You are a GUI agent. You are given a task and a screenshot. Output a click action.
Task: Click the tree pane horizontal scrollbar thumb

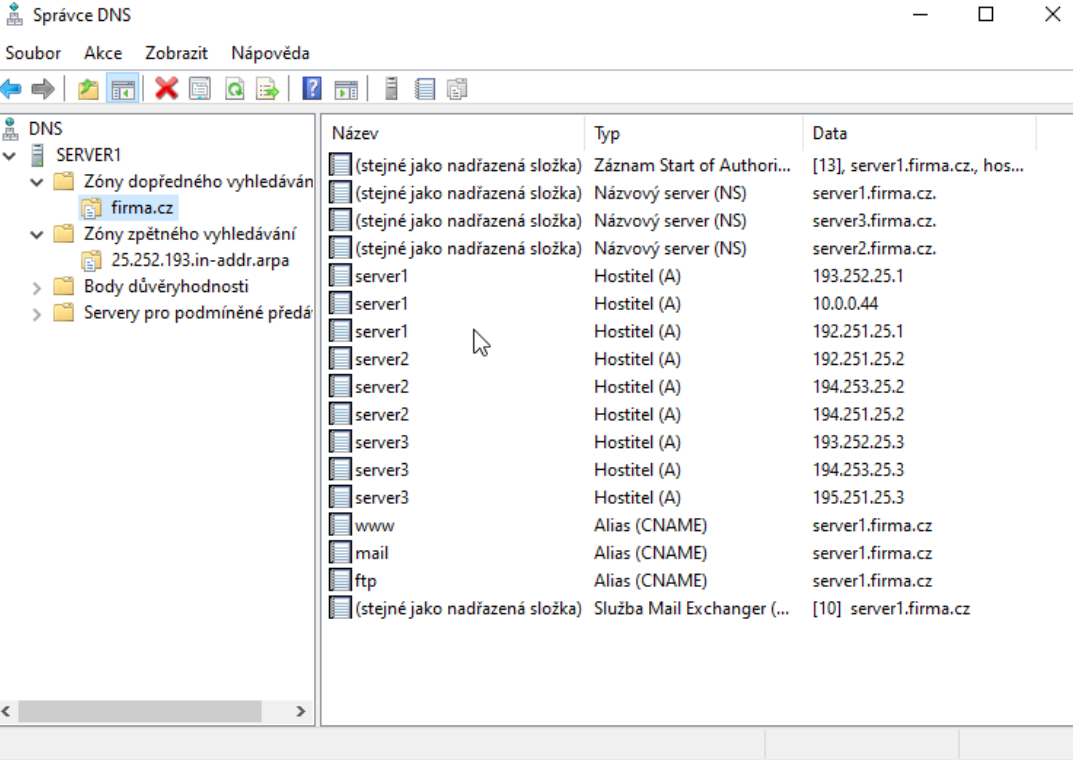click(140, 711)
